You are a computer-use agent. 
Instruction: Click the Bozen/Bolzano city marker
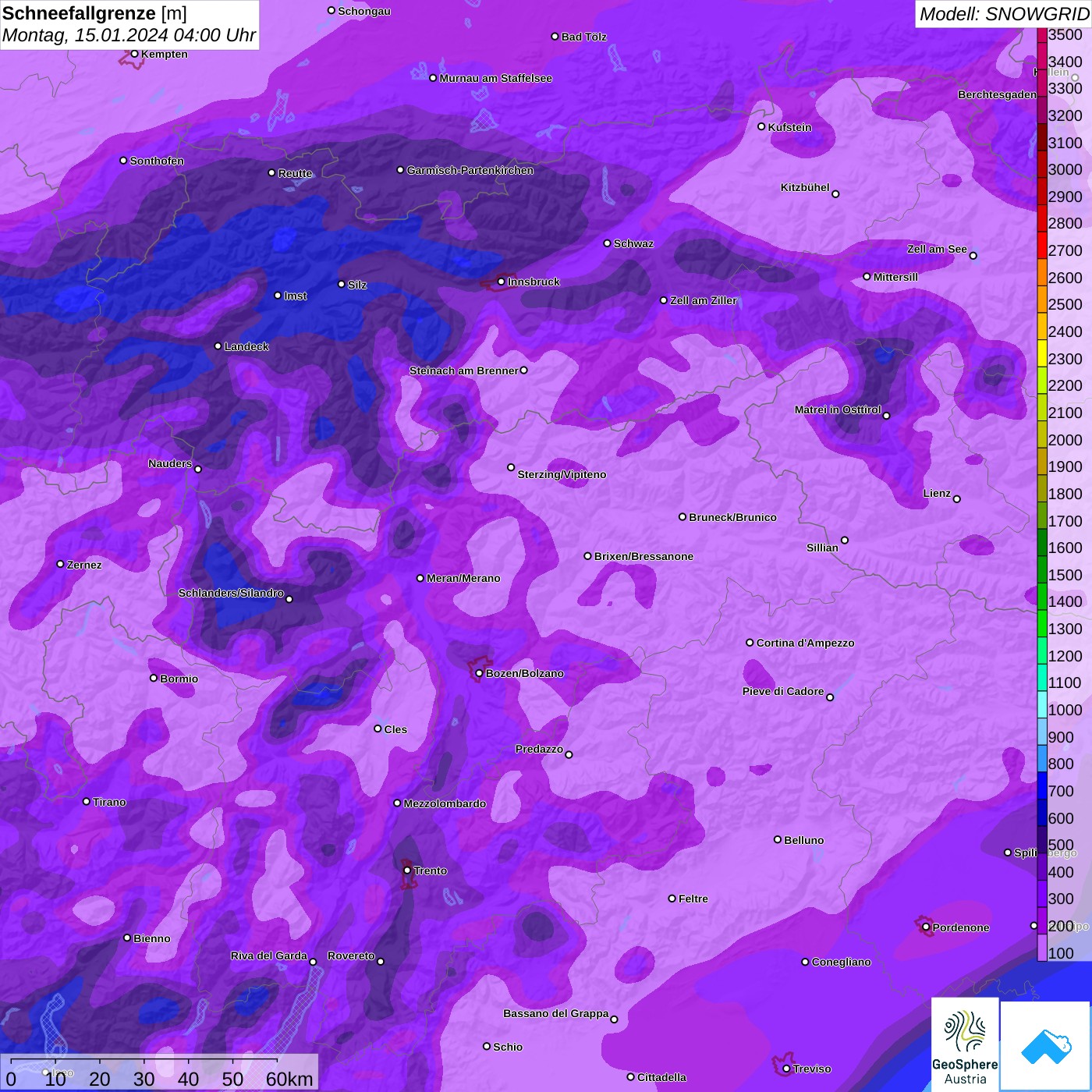(x=480, y=673)
